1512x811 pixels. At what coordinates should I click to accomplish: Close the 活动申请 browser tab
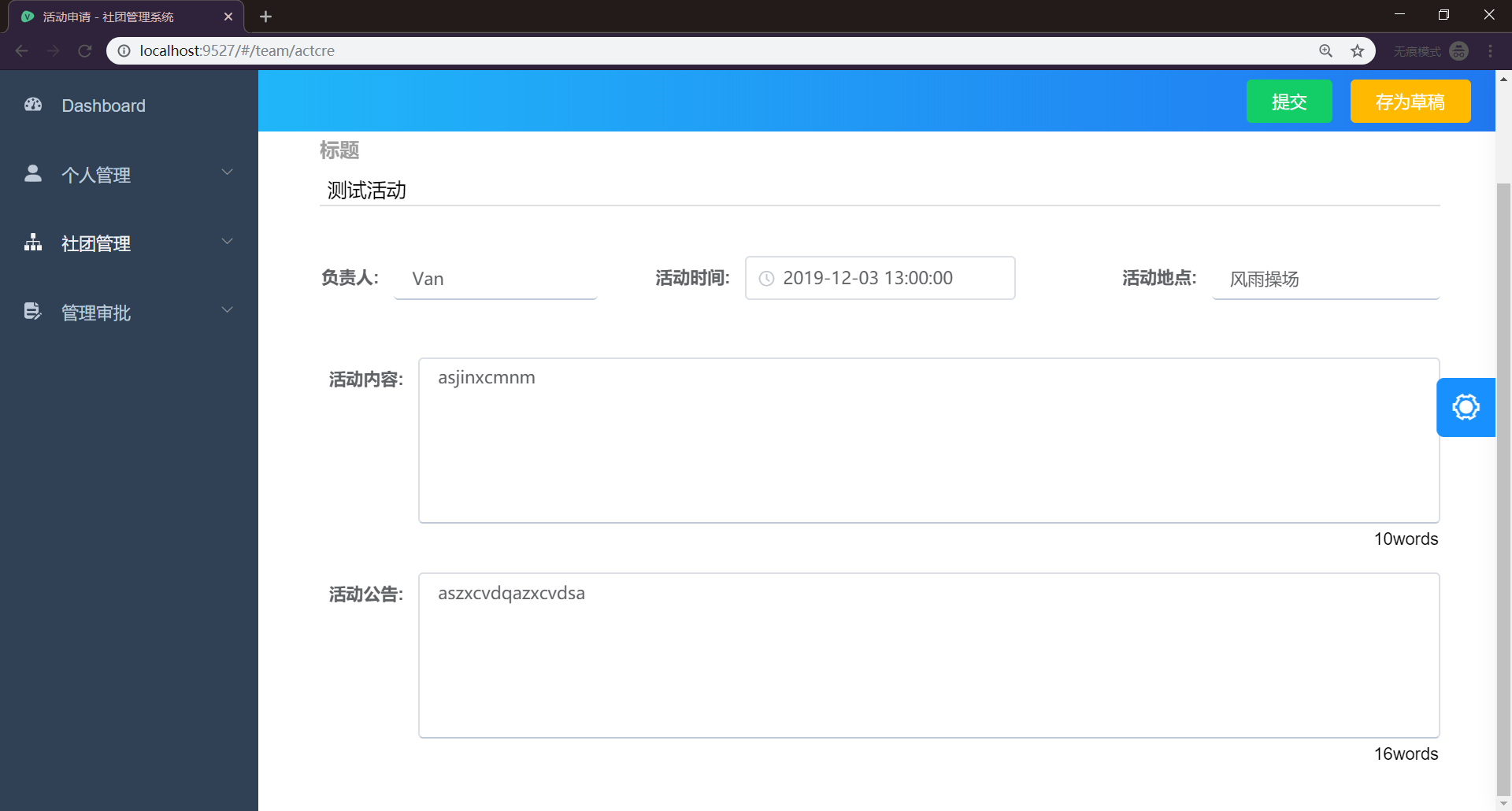pyautogui.click(x=228, y=17)
